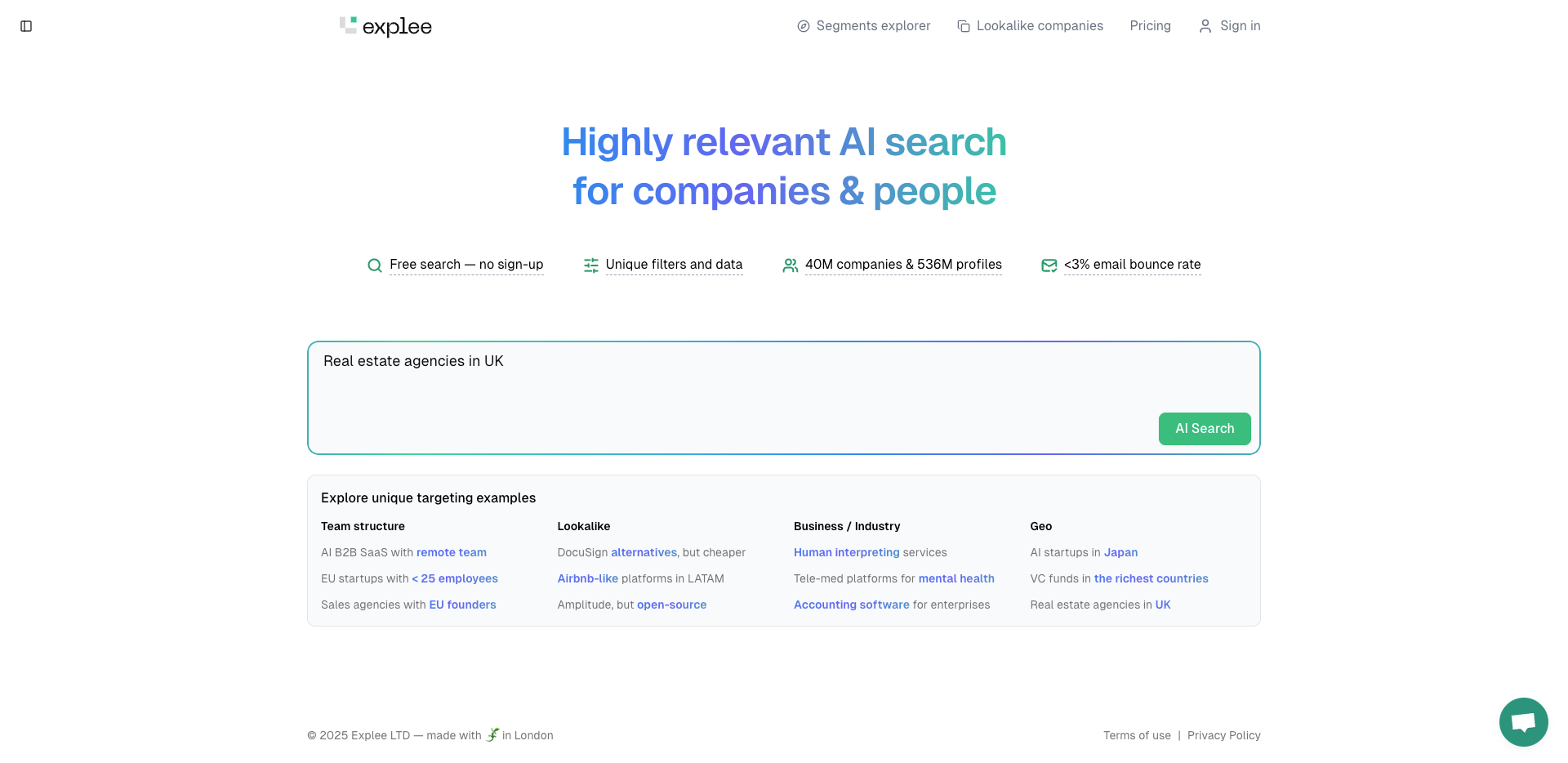Click the people icon beside 40M companies
This screenshot has width=1568, height=763.
pyautogui.click(x=791, y=265)
